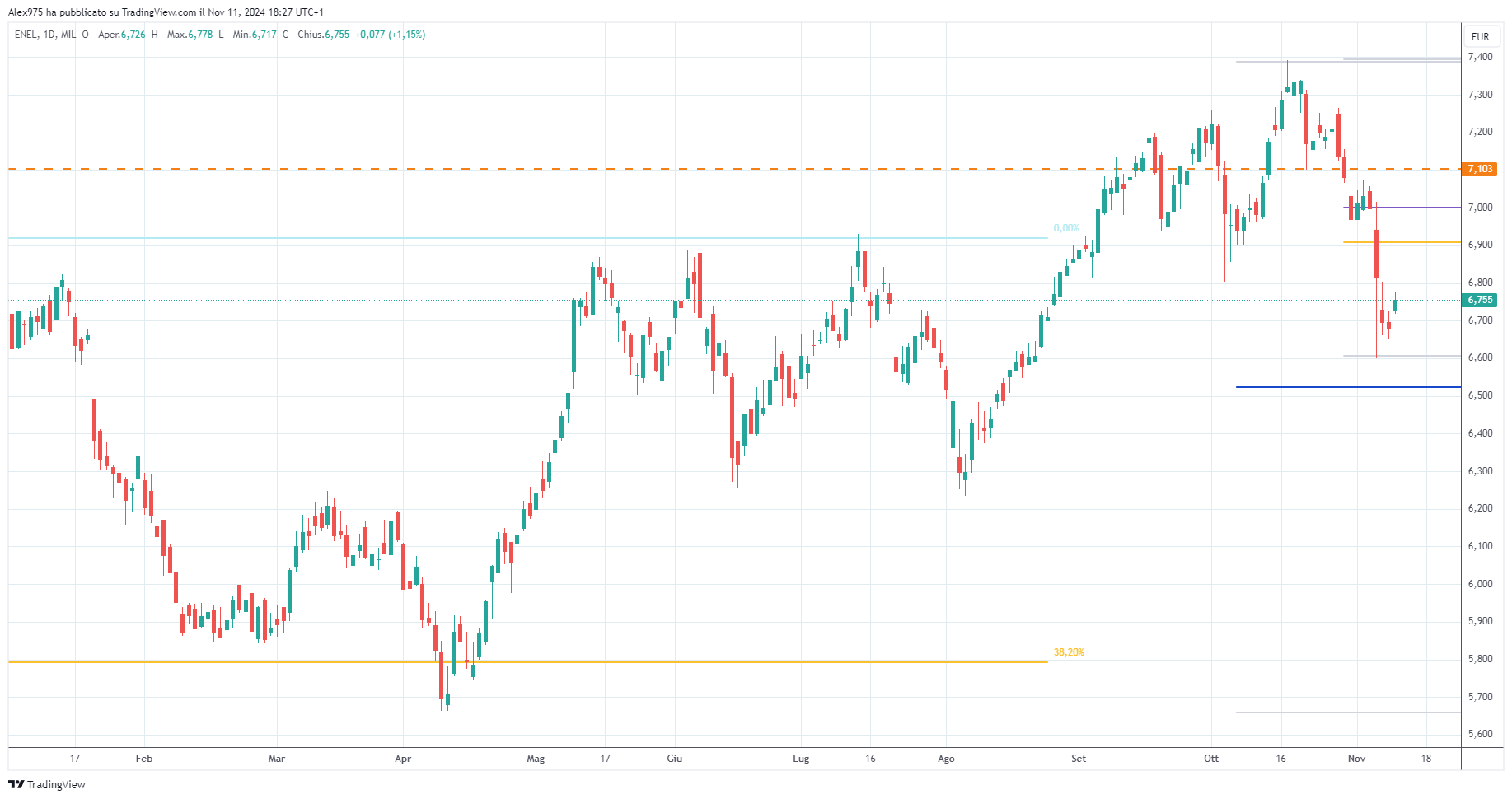Click the Nov label on time axis
Screen dimensions: 1512x799
tap(1356, 759)
